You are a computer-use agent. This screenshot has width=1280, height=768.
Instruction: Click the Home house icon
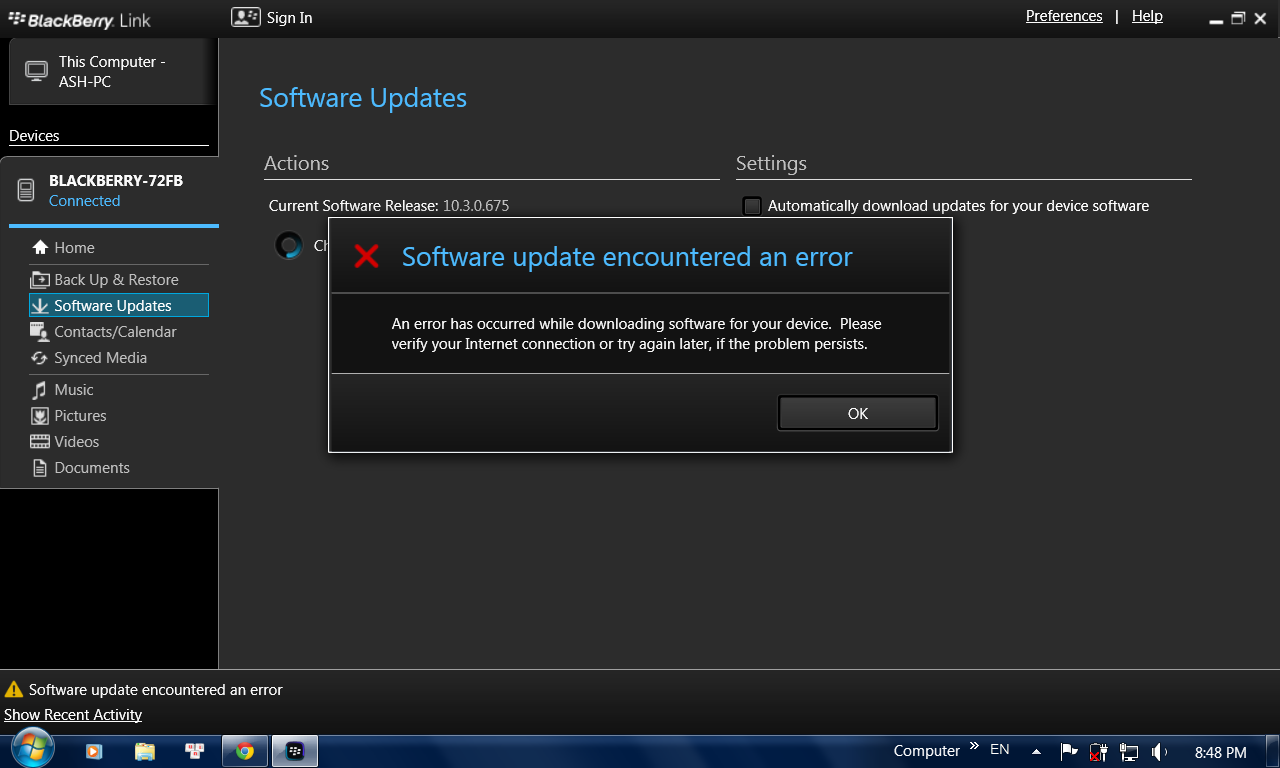40,248
